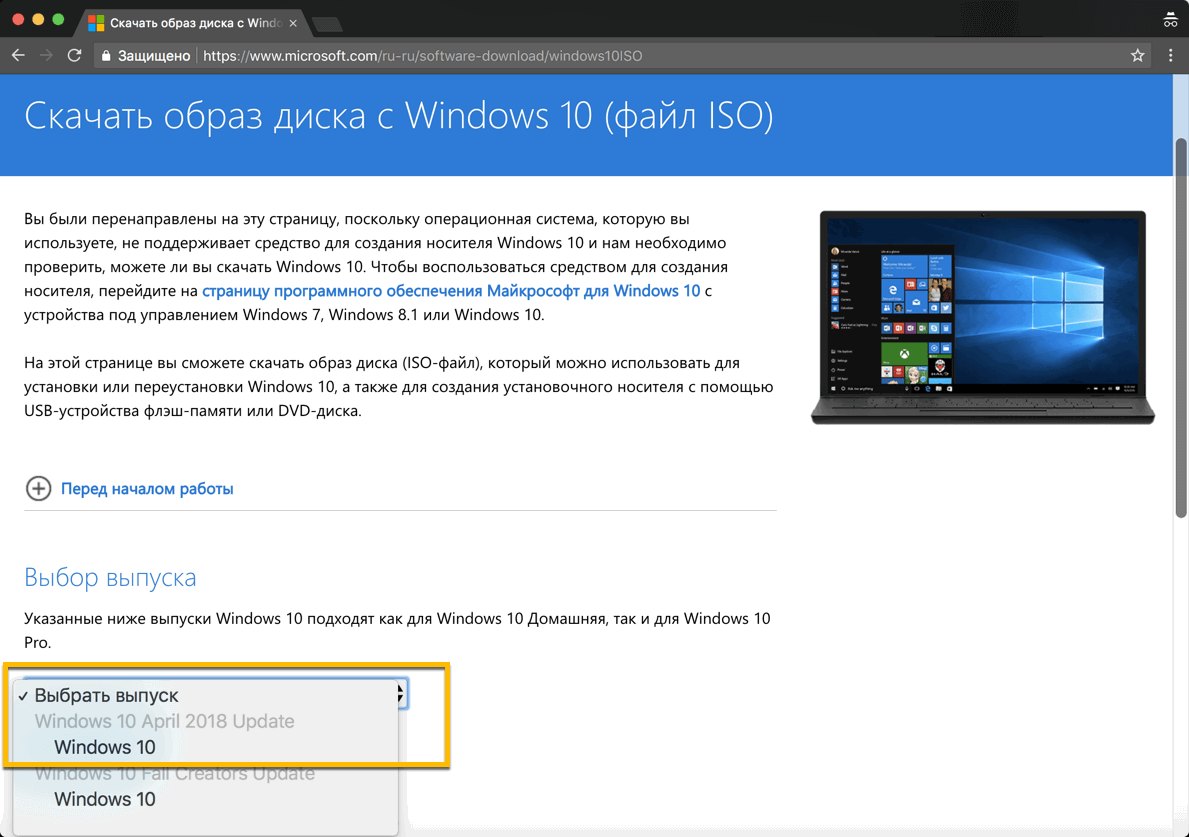Click the checkmark beside Выбрать выпуск
The image size is (1189, 837).
pyautogui.click(x=22, y=694)
